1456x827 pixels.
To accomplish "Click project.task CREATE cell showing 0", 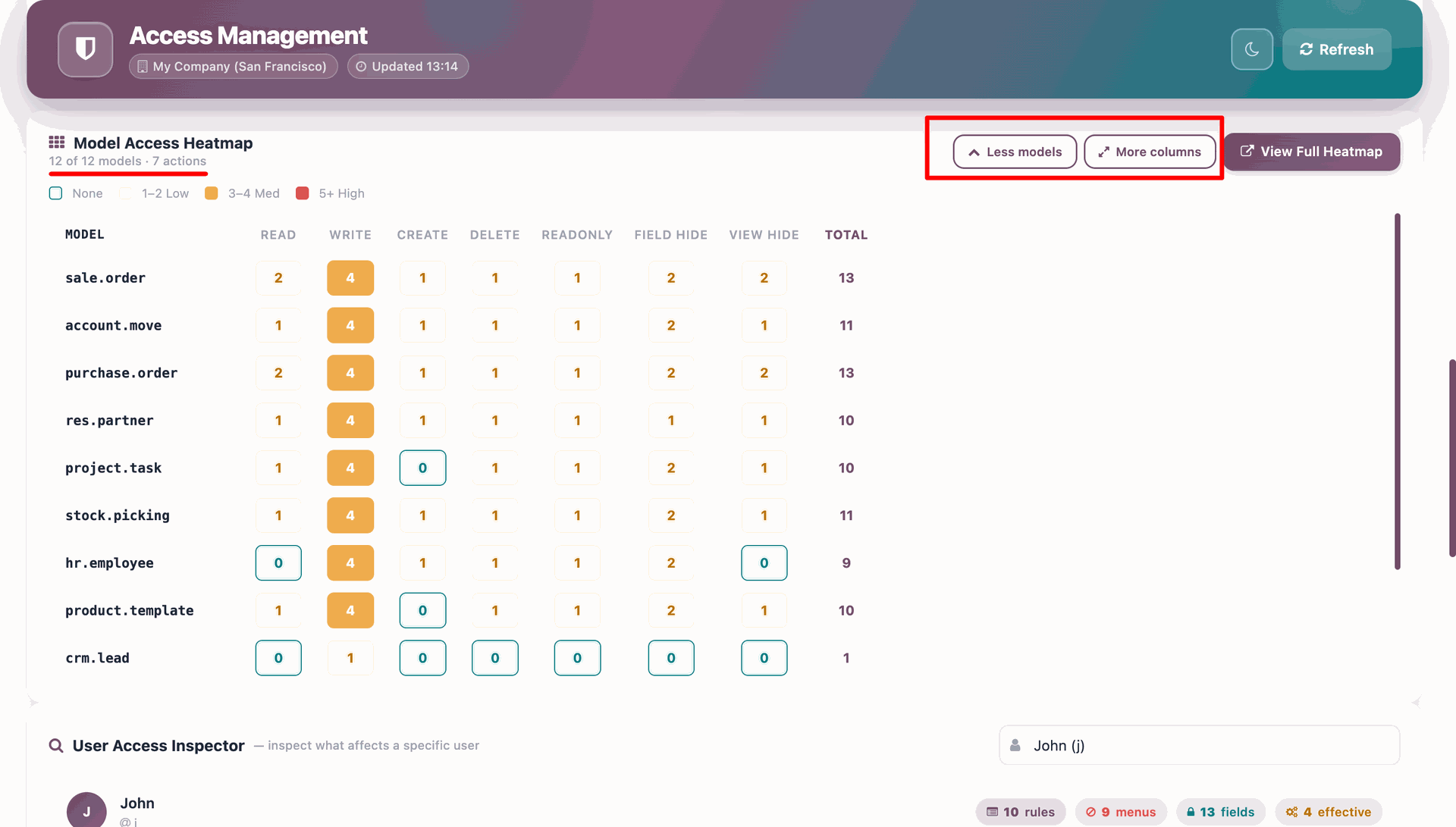I will click(422, 468).
